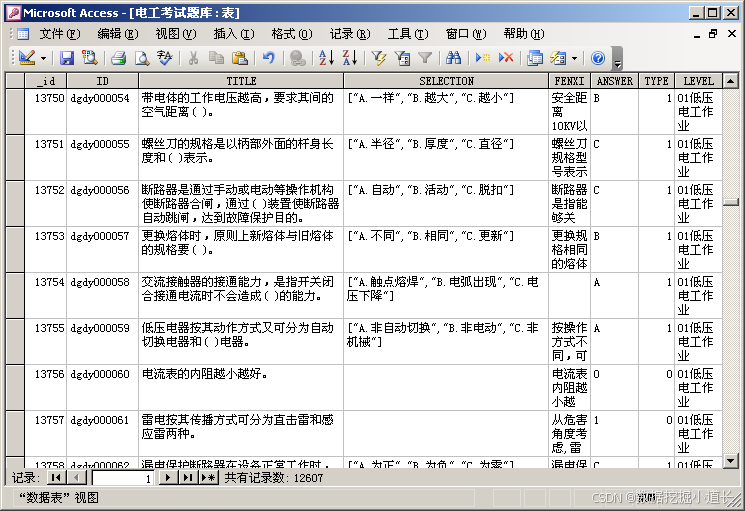Open the 文件(F) menu

tap(60, 34)
